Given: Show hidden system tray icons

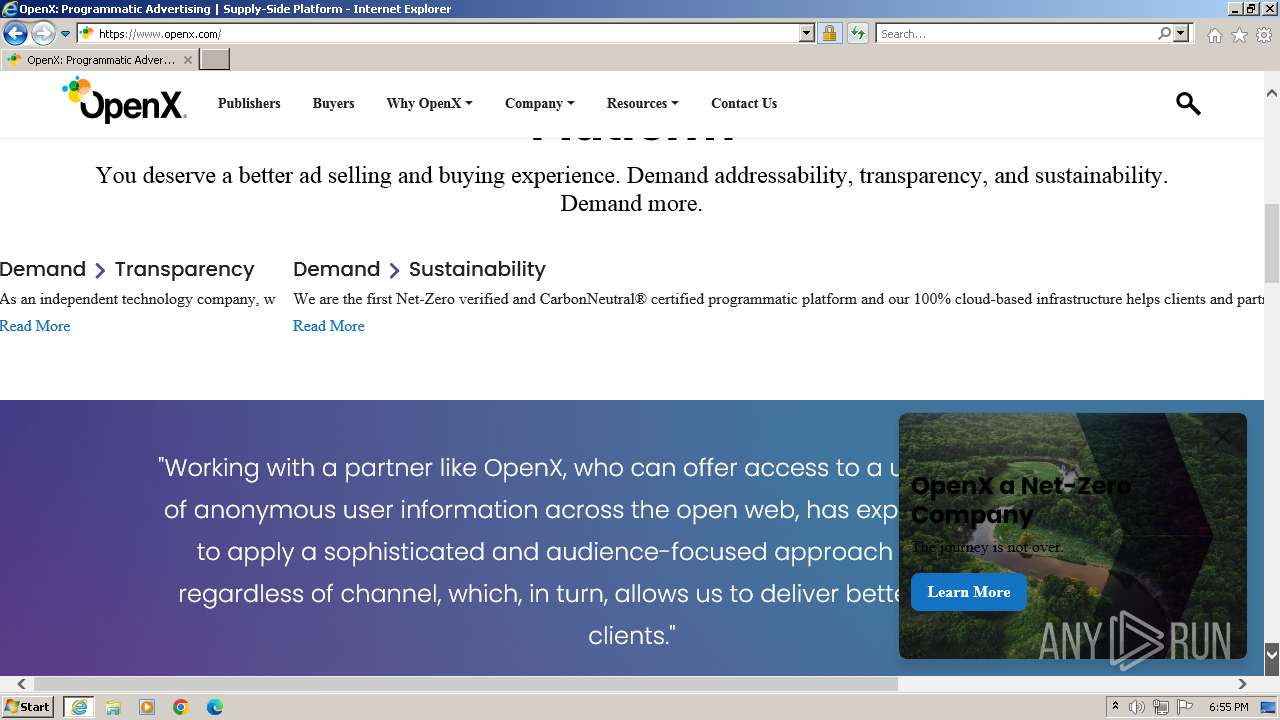Looking at the screenshot, I should [x=1116, y=707].
